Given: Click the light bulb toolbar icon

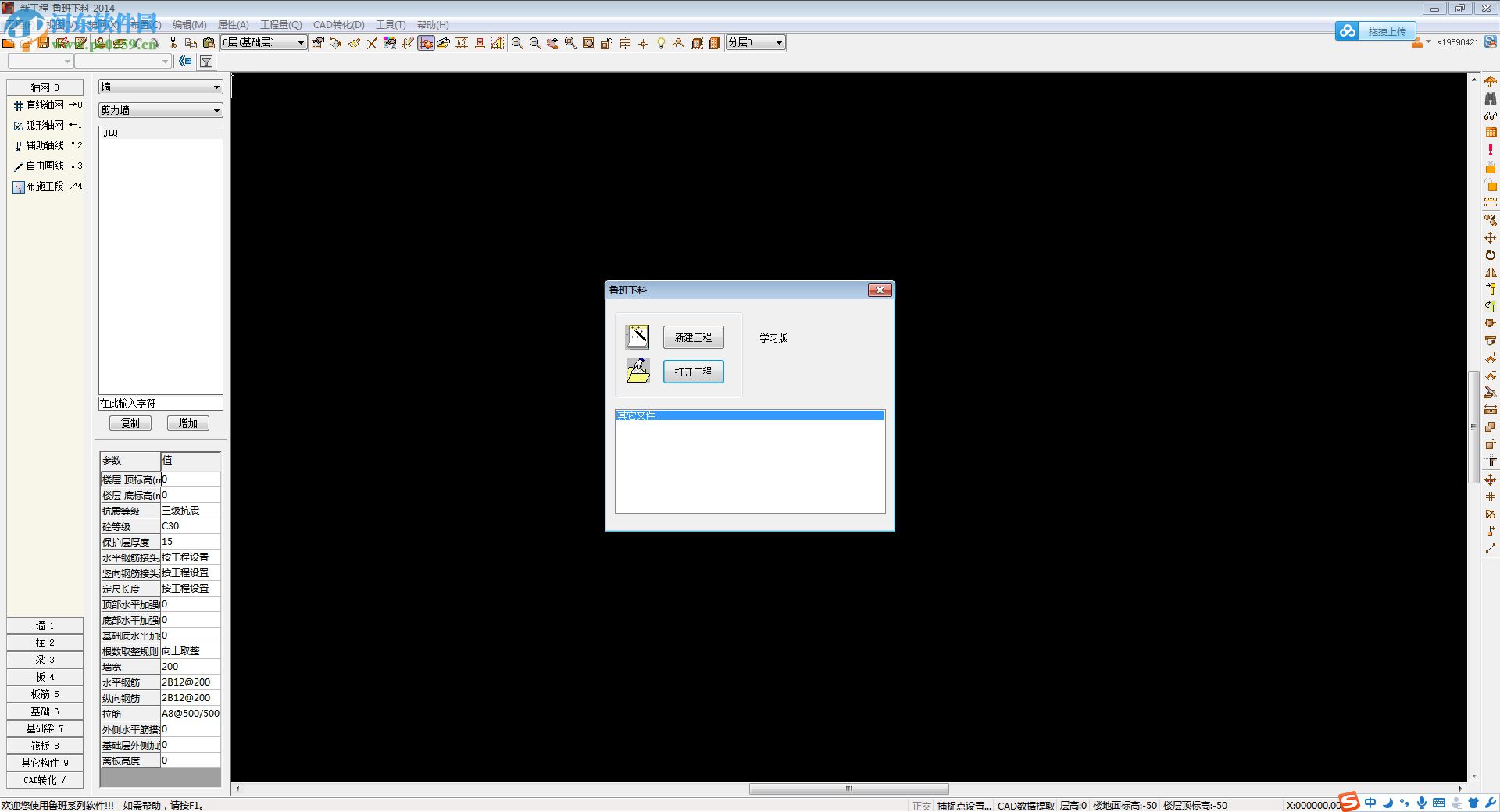Looking at the screenshot, I should (x=661, y=43).
